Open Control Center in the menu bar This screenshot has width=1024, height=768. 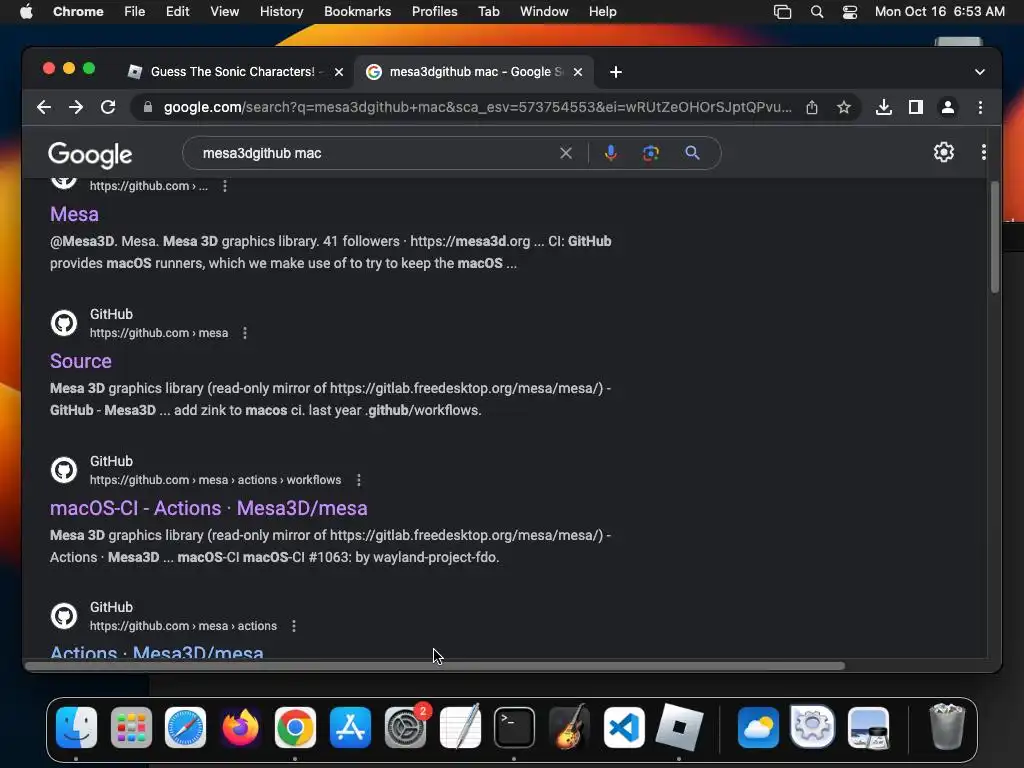pyautogui.click(x=850, y=12)
